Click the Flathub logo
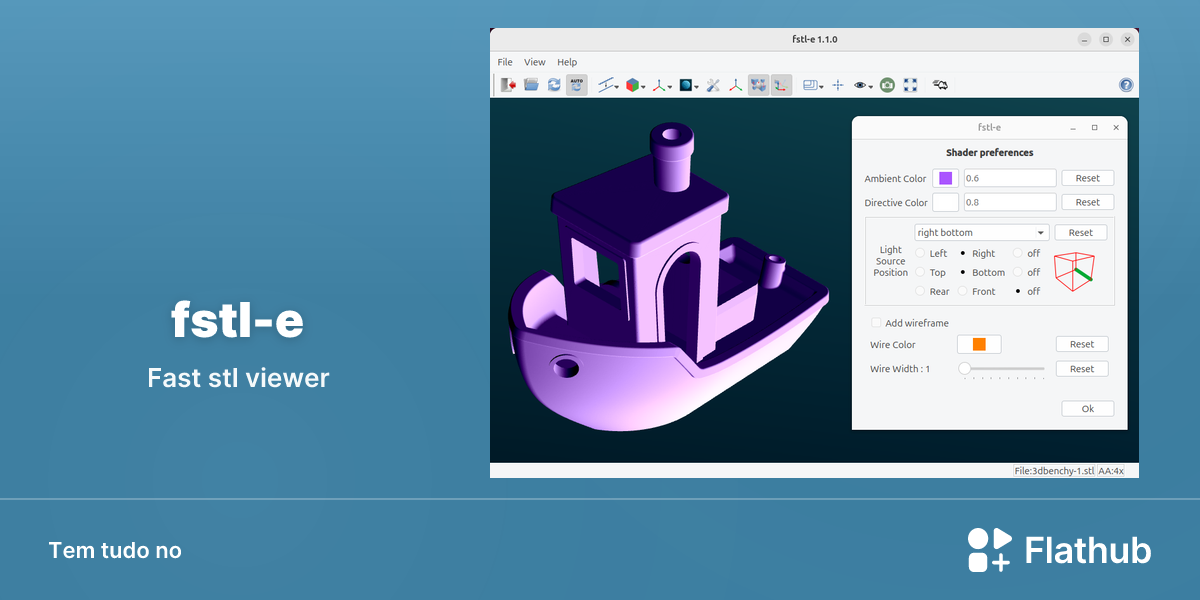Viewport: 1200px width, 600px height. pyautogui.click(x=1059, y=550)
